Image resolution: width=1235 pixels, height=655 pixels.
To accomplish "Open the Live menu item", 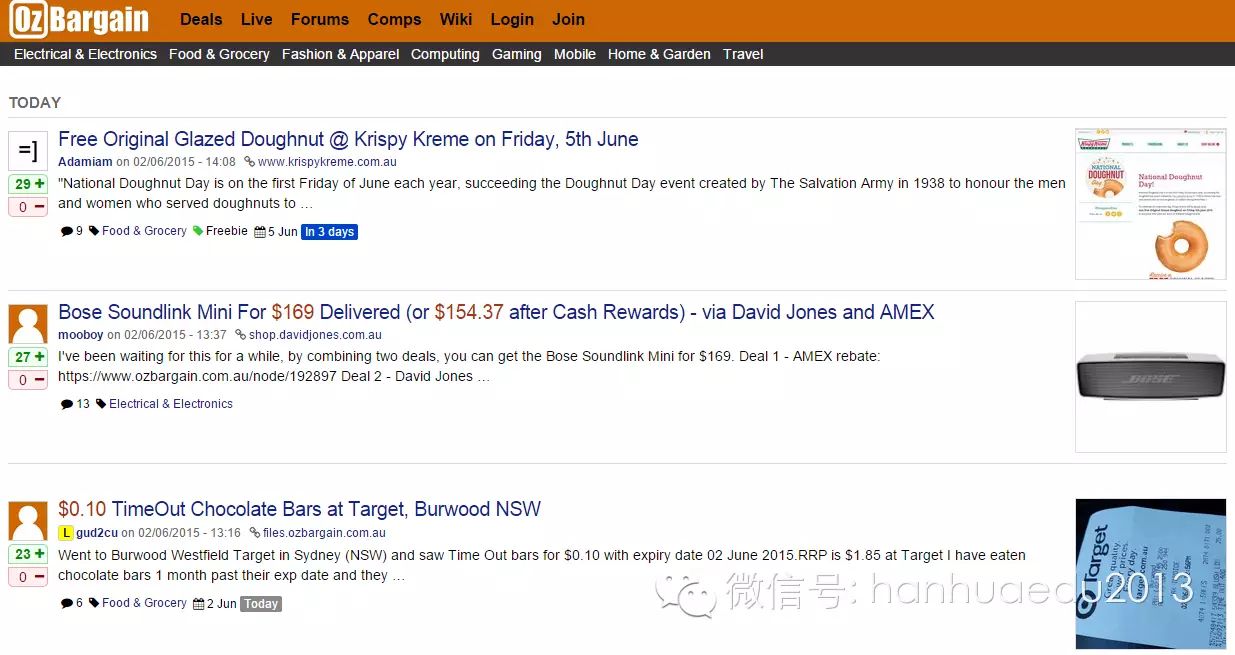I will tap(257, 19).
